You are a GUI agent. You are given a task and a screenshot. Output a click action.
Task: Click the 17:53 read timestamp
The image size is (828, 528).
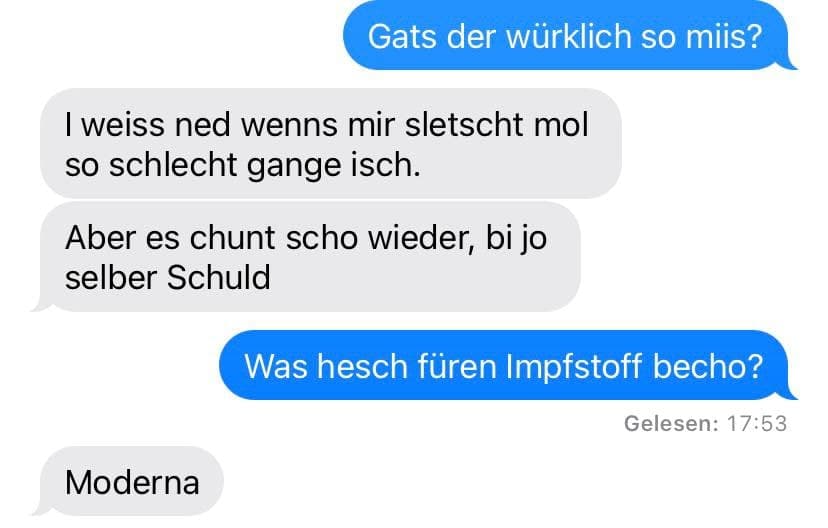757,423
